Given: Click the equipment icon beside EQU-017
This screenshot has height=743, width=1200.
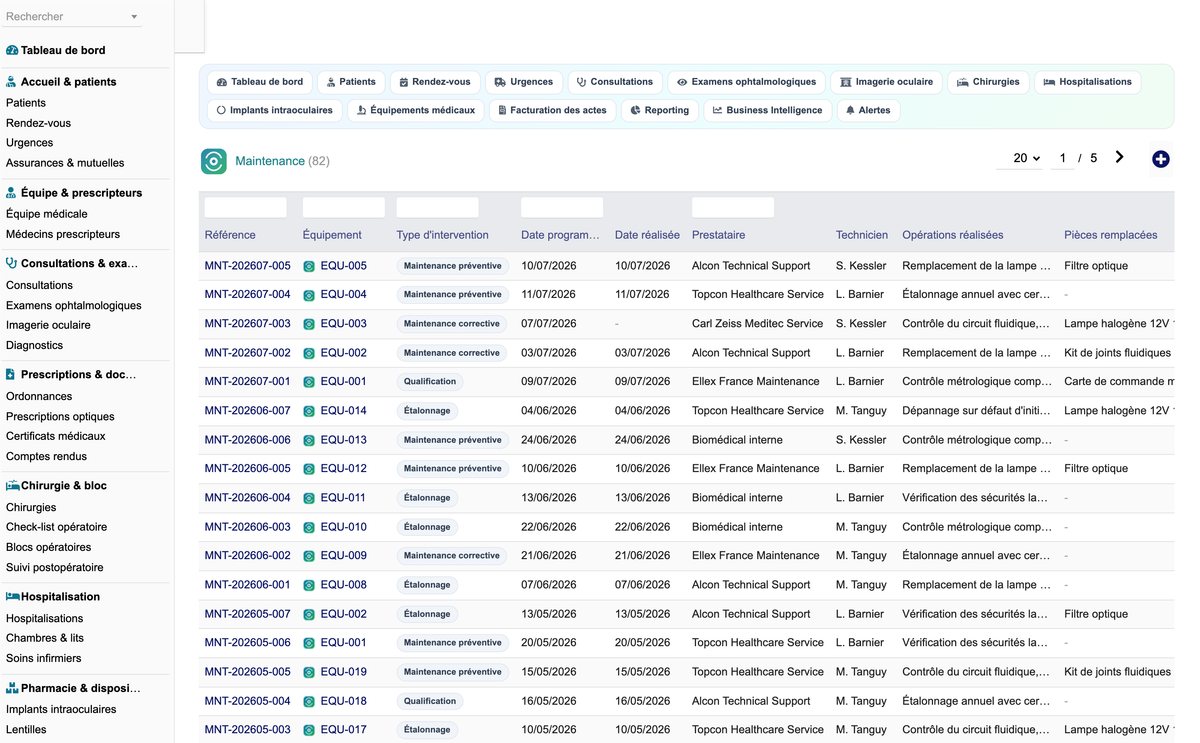Looking at the screenshot, I should point(309,730).
